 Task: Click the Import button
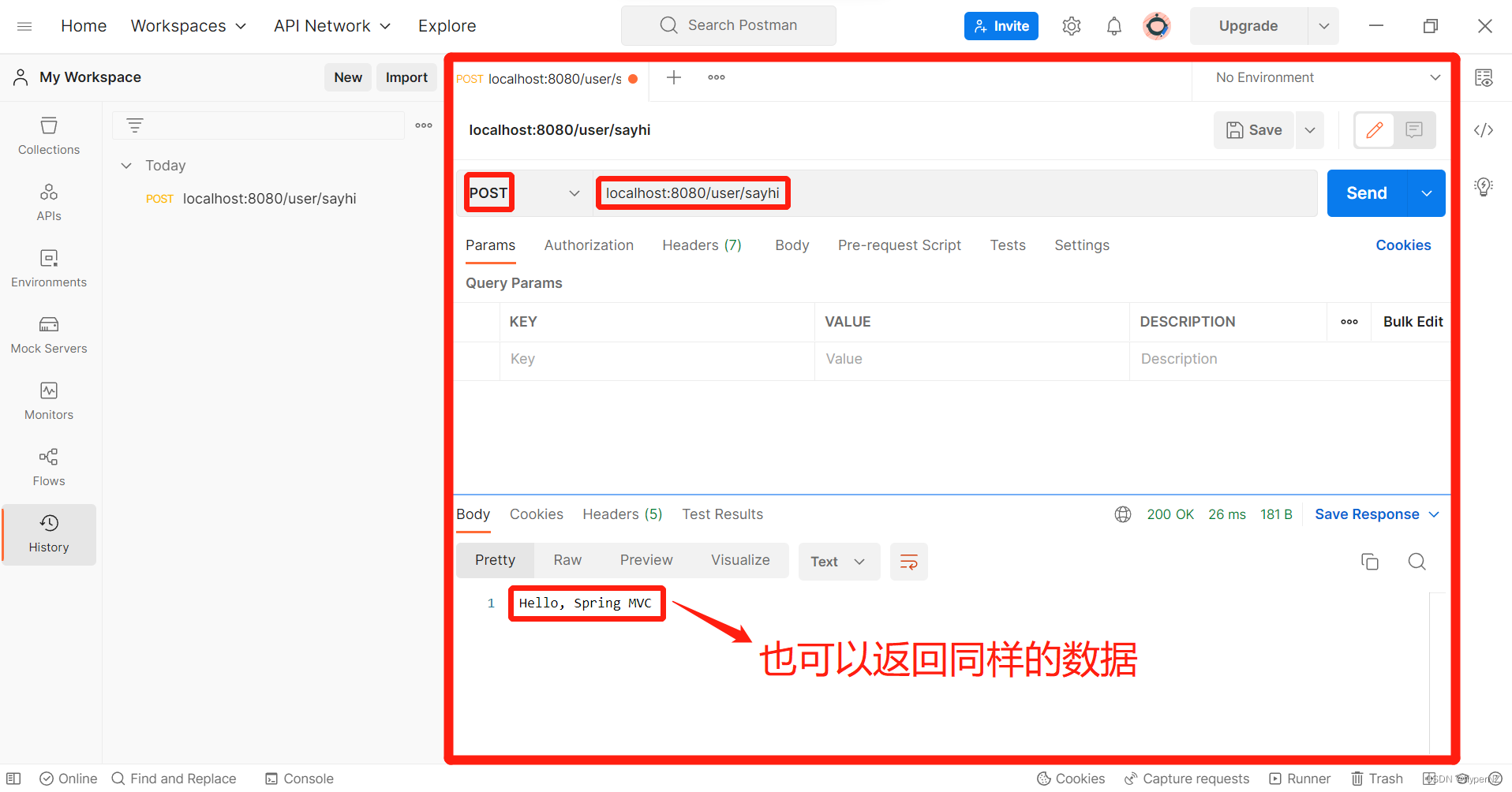[x=406, y=77]
